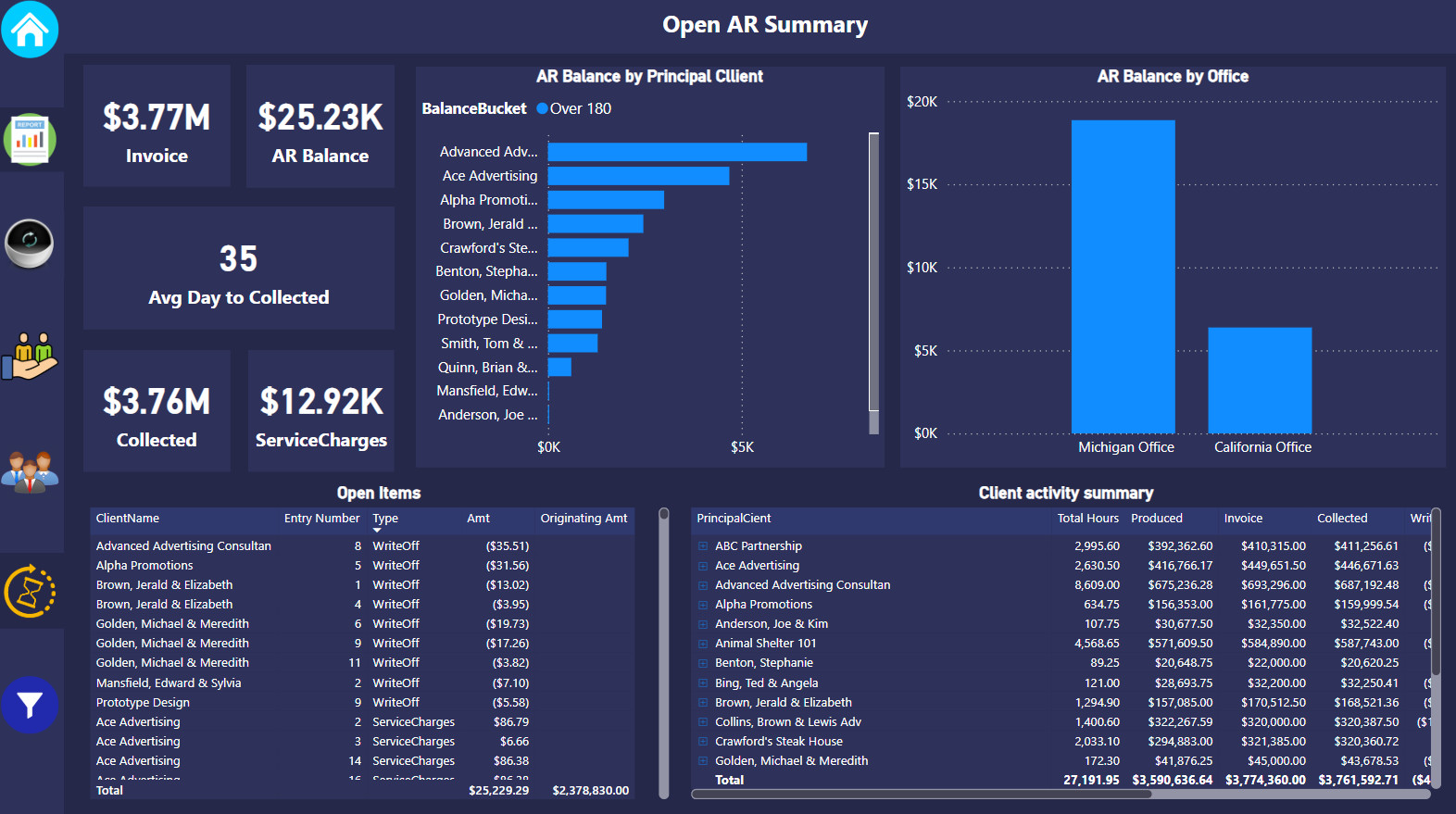Click the Quinn, Brian &... chart label
The width and height of the screenshot is (1456, 814).
tap(488, 368)
